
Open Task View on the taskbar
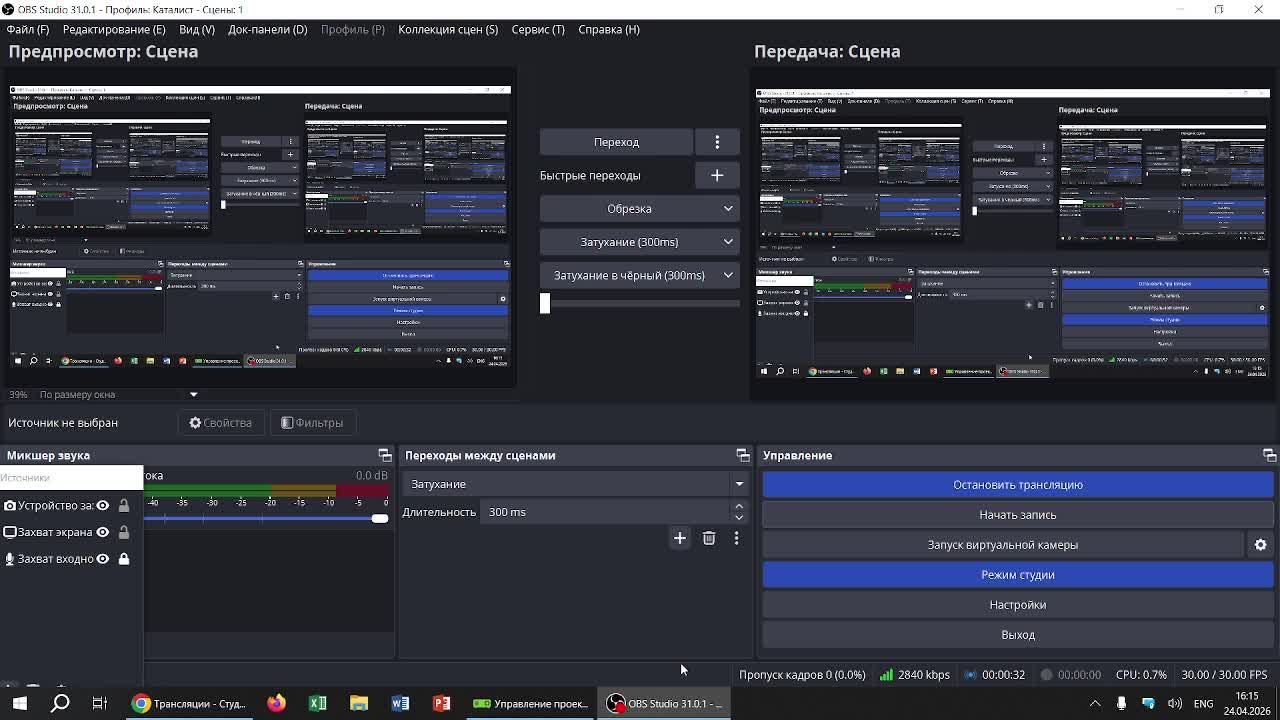pos(100,704)
